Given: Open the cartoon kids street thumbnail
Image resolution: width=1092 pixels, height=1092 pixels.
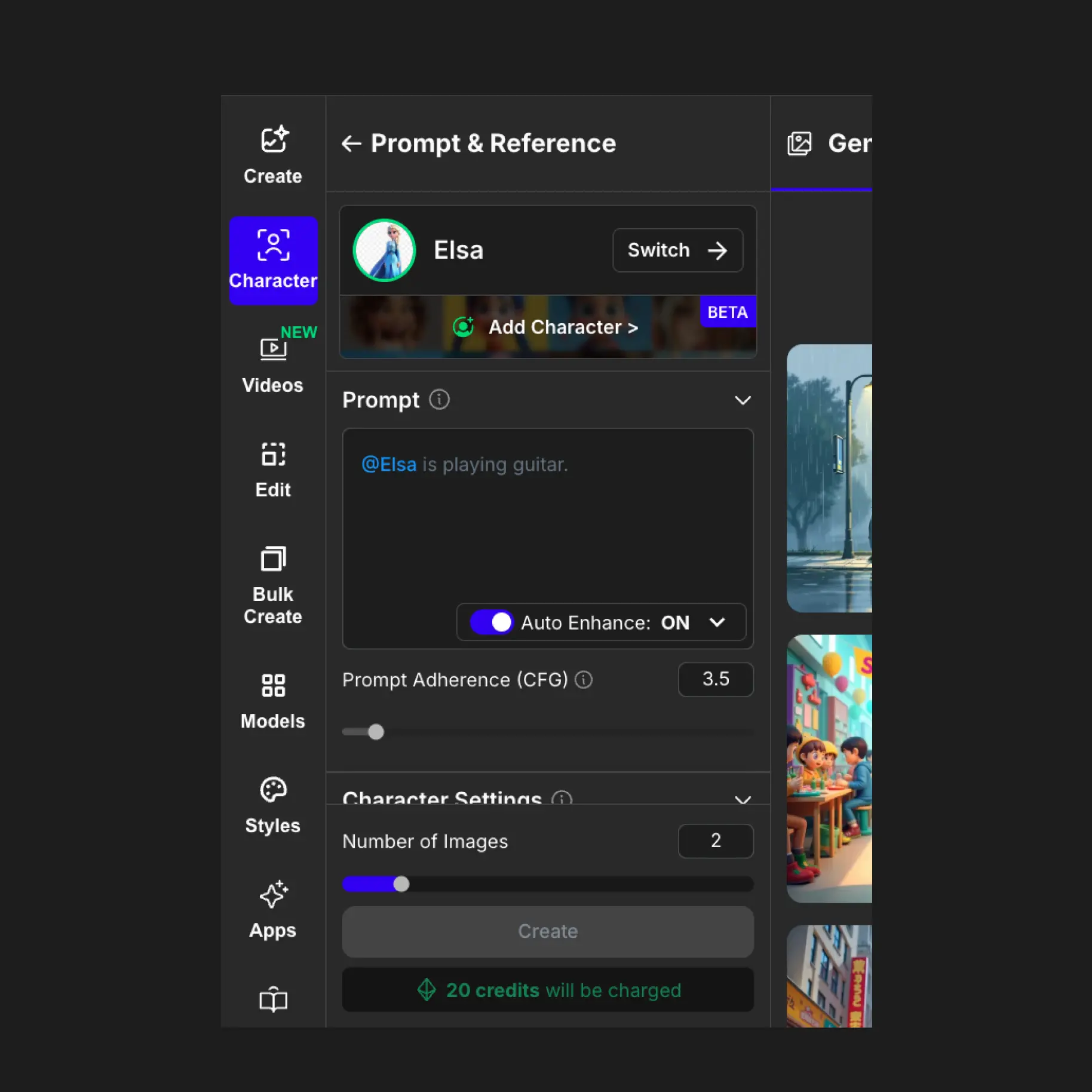Looking at the screenshot, I should point(829,768).
